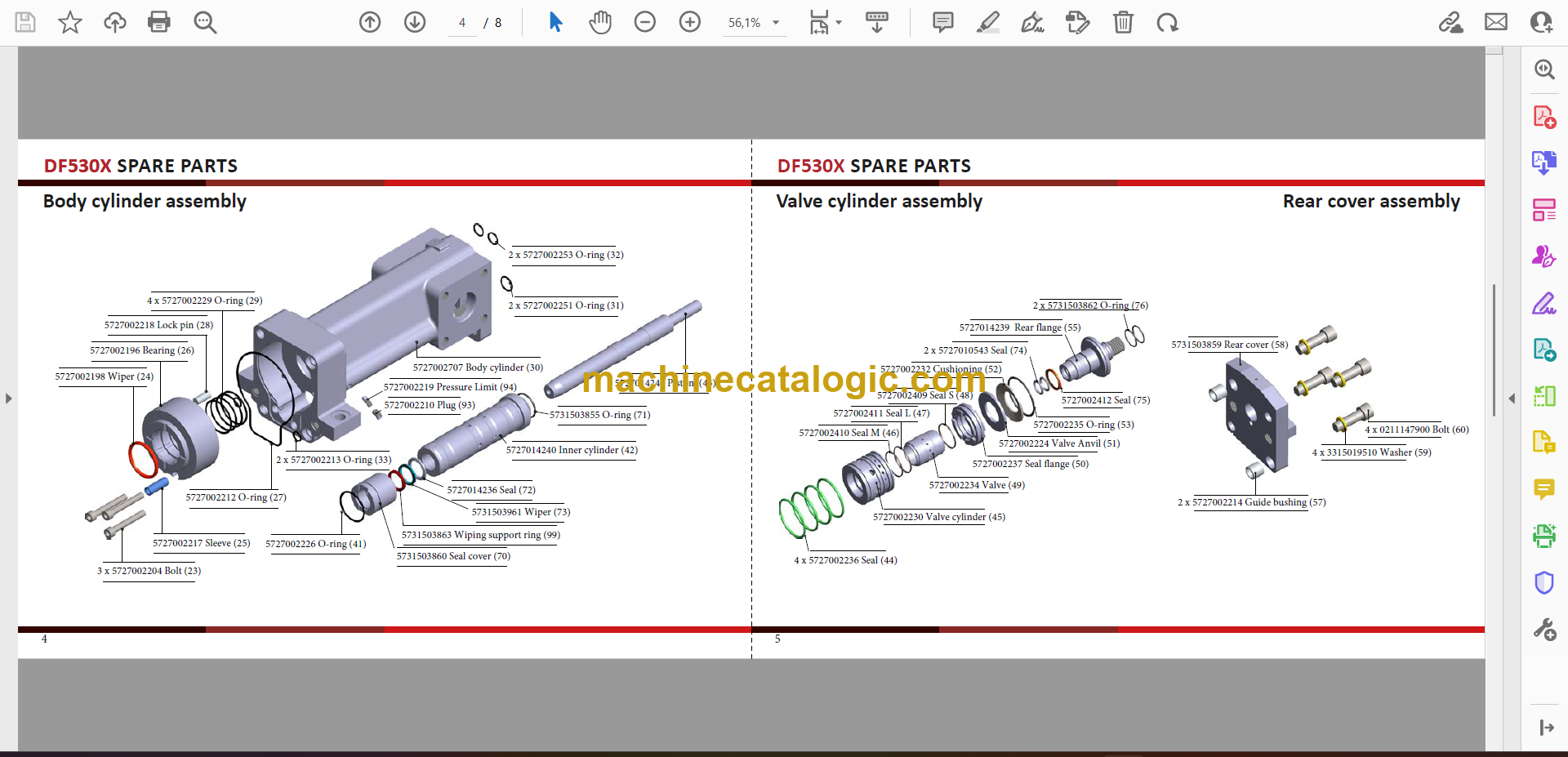Click the scrolling mode keyboard icon

877,22
